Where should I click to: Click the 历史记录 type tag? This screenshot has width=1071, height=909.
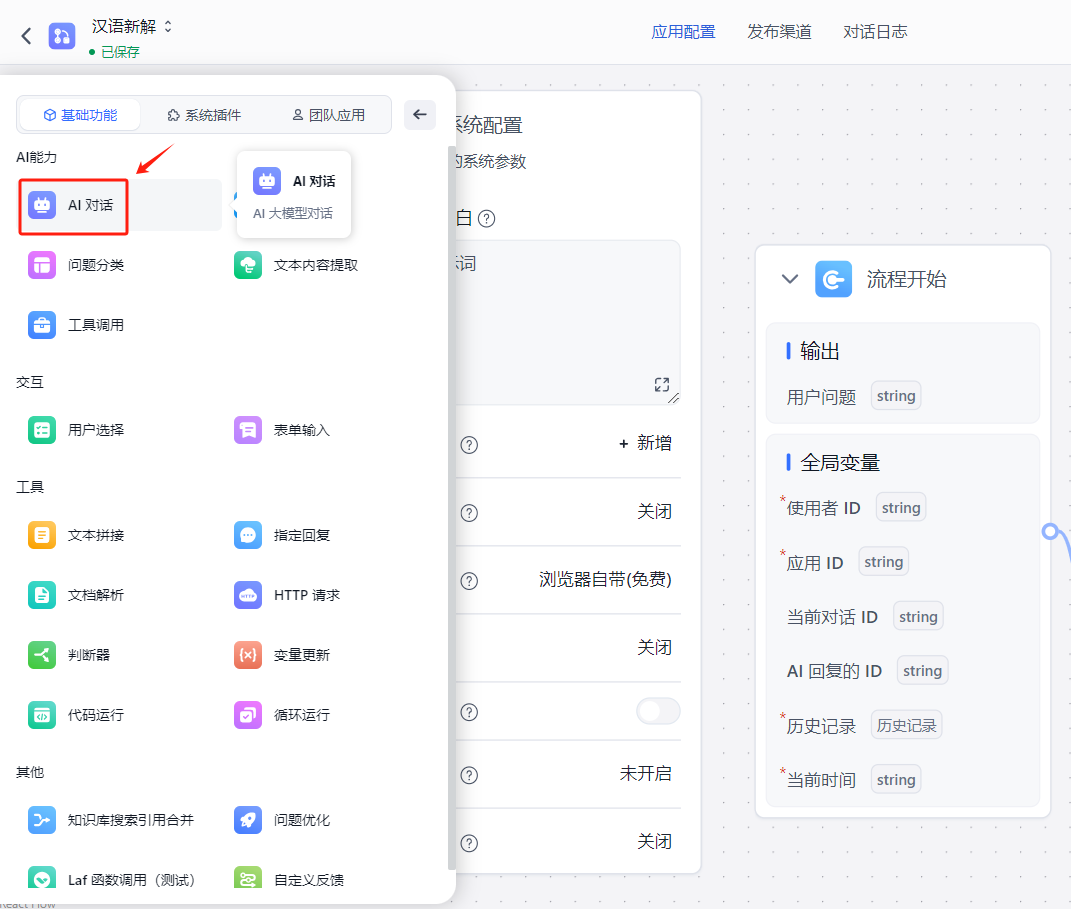point(906,725)
